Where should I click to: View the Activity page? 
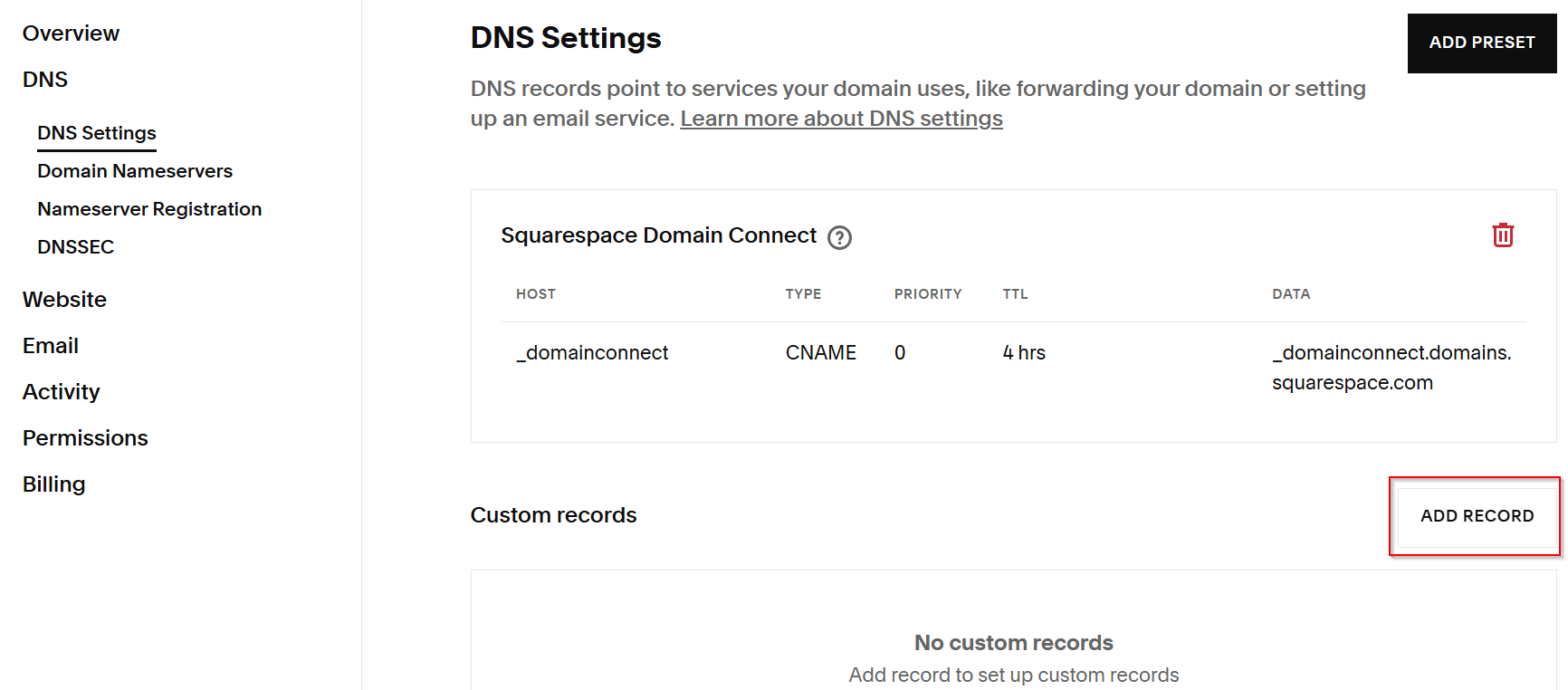pyautogui.click(x=61, y=392)
